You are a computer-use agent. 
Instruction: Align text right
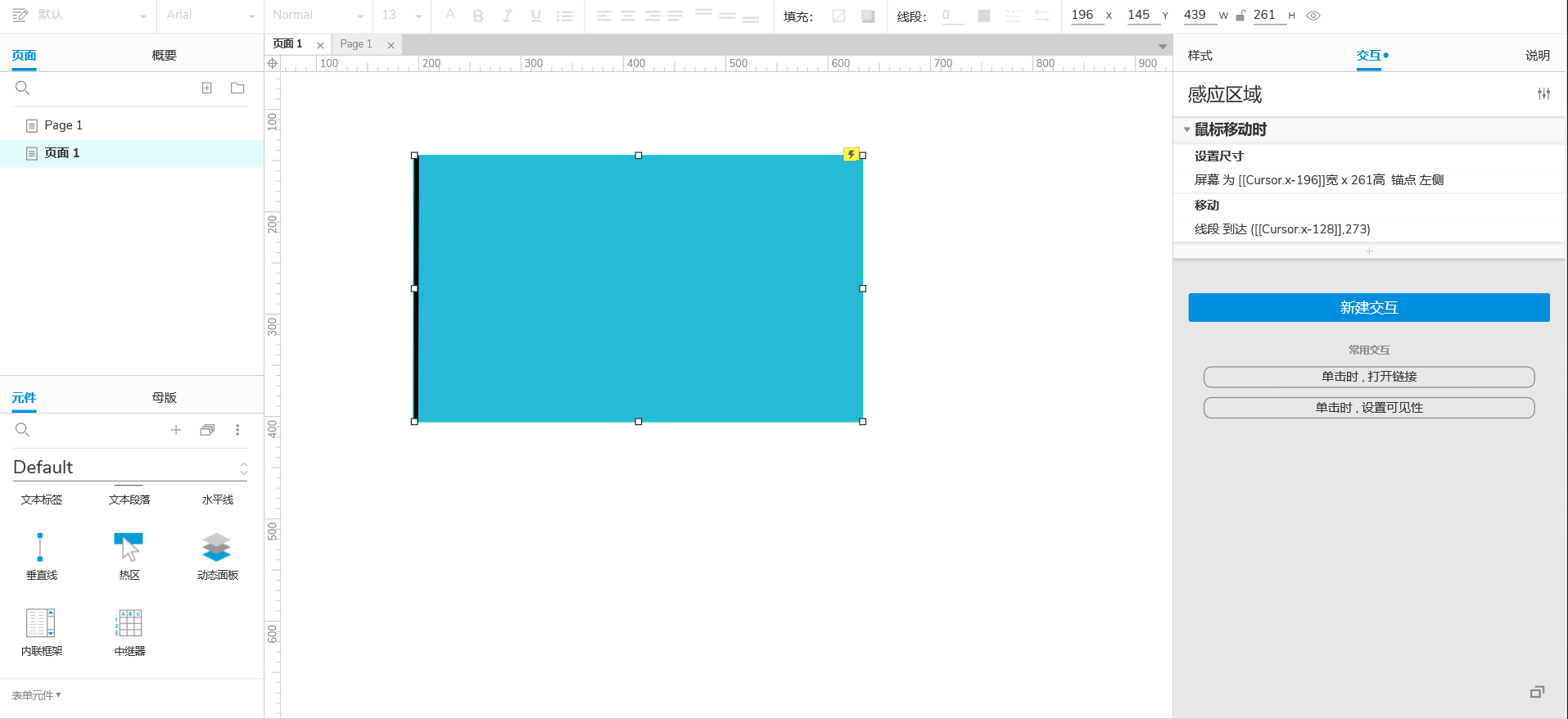(652, 16)
